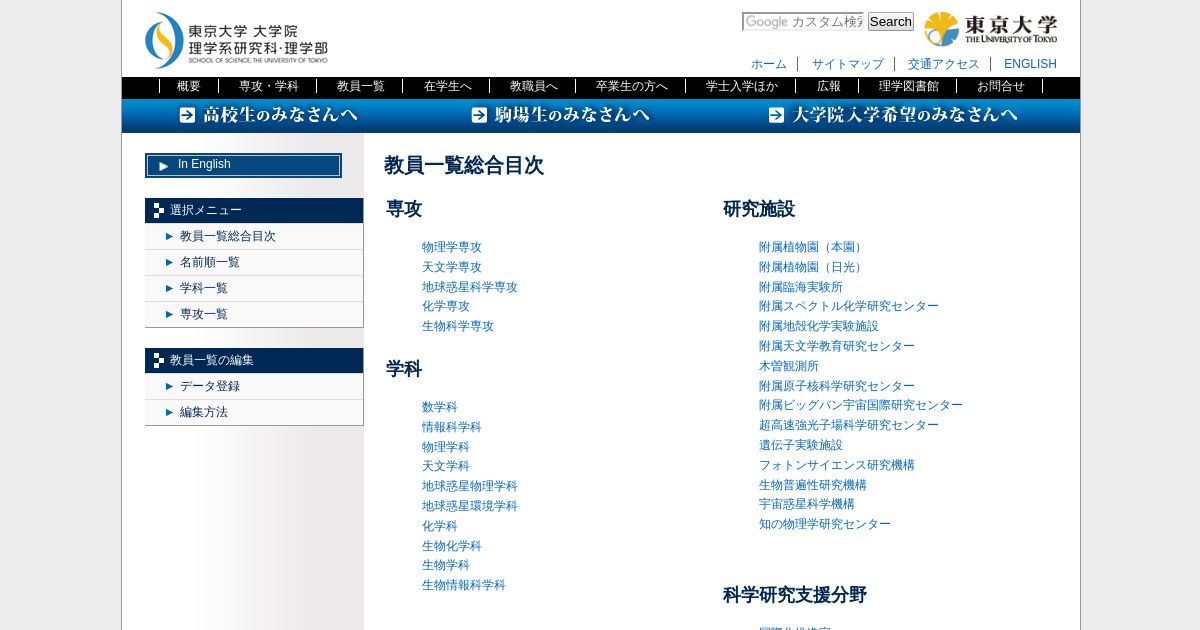The height and width of the screenshot is (630, 1200).
Task: Open the 附属地殻化学実験施設 link
Action: (x=819, y=326)
